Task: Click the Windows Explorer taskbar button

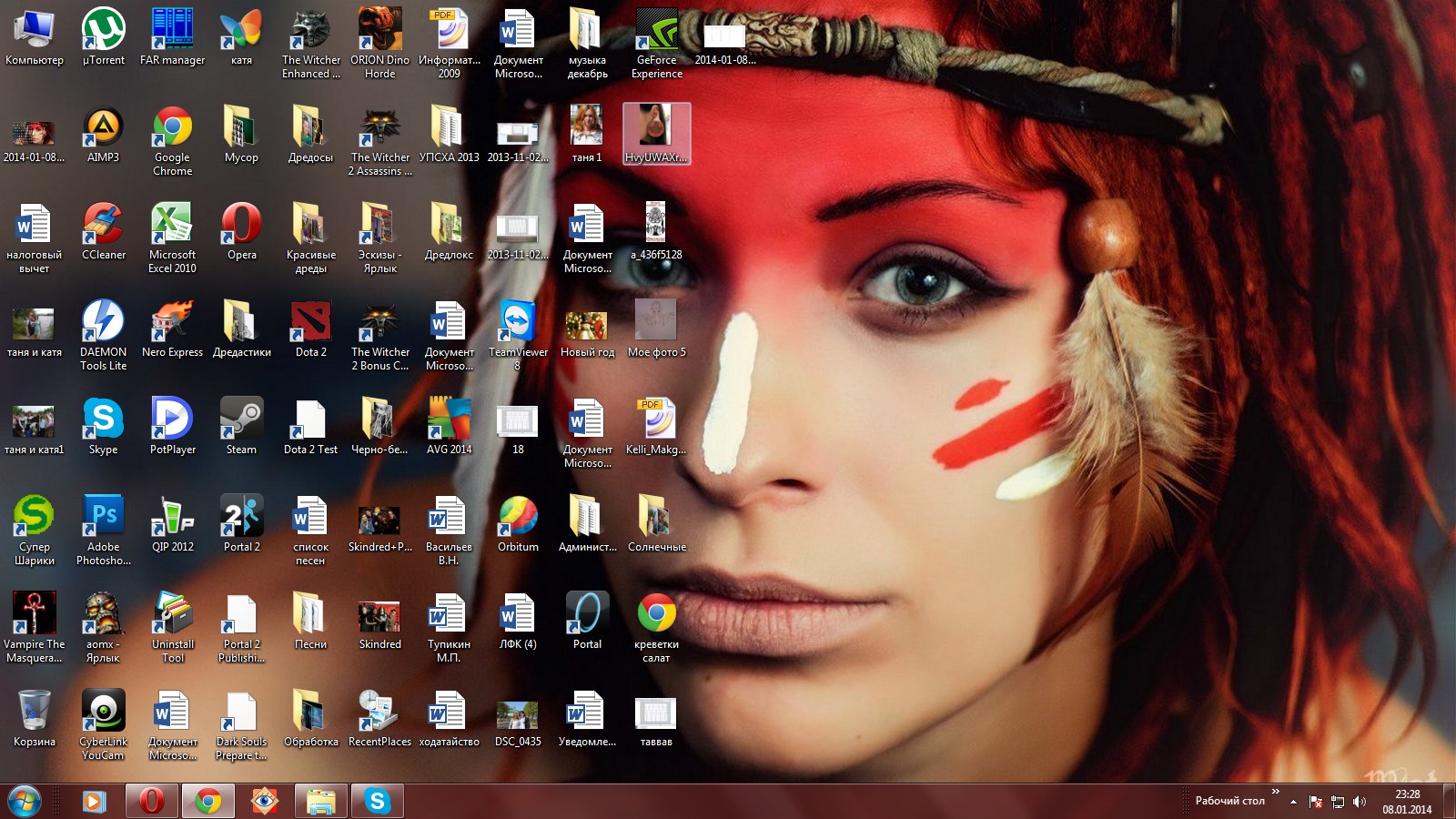Action: pyautogui.click(x=320, y=801)
